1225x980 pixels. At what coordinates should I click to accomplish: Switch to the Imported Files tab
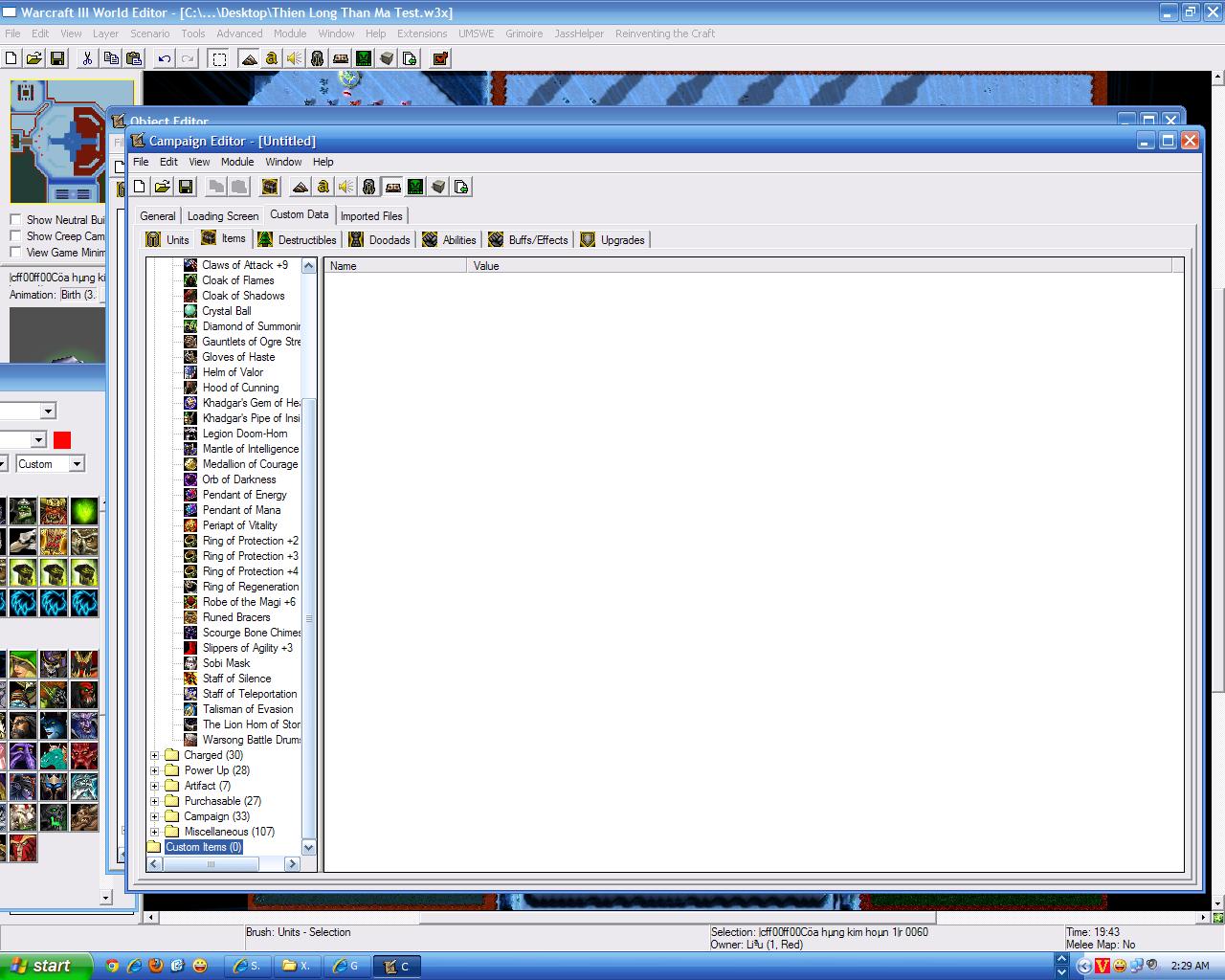(x=371, y=216)
